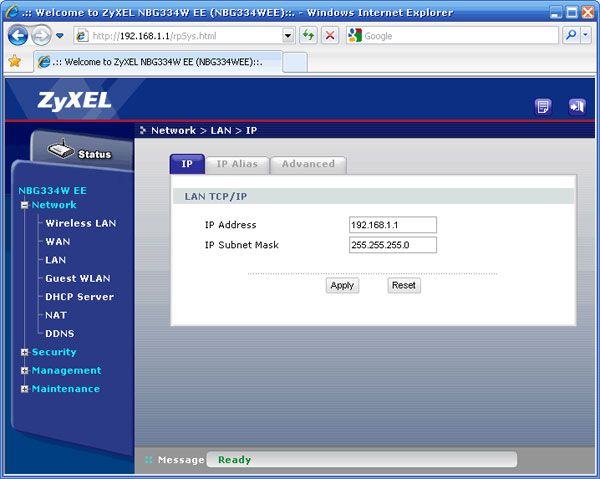Screen dimensions: 600x479
Task: Click the browser Back button
Action: click(x=18, y=35)
